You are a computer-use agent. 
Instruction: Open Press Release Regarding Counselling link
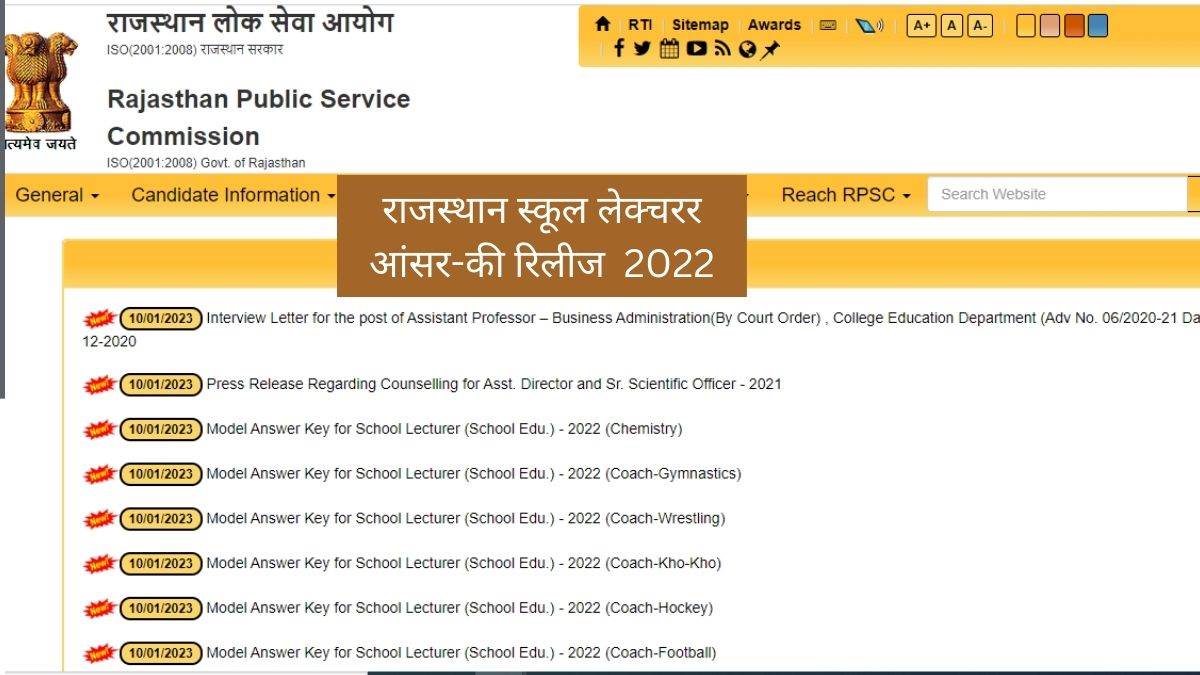point(493,384)
